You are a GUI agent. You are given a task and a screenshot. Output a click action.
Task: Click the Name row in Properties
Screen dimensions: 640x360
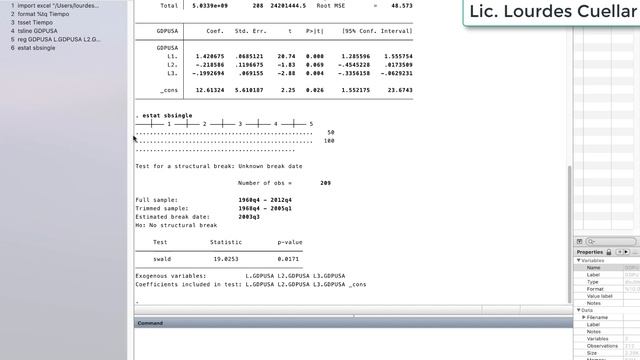[x=607, y=268]
